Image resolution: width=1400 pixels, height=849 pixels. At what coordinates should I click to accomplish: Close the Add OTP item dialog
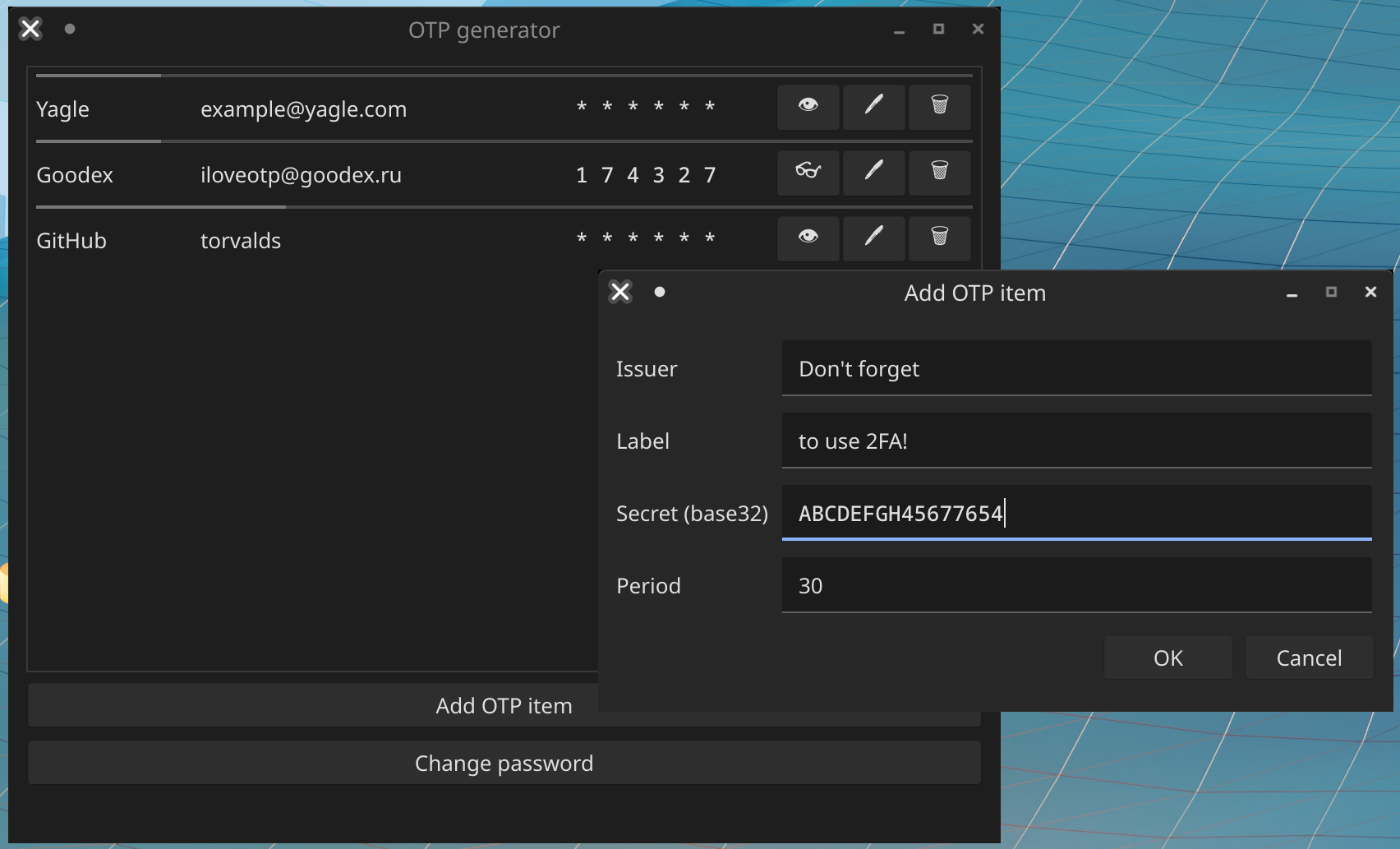pyautogui.click(x=1370, y=292)
